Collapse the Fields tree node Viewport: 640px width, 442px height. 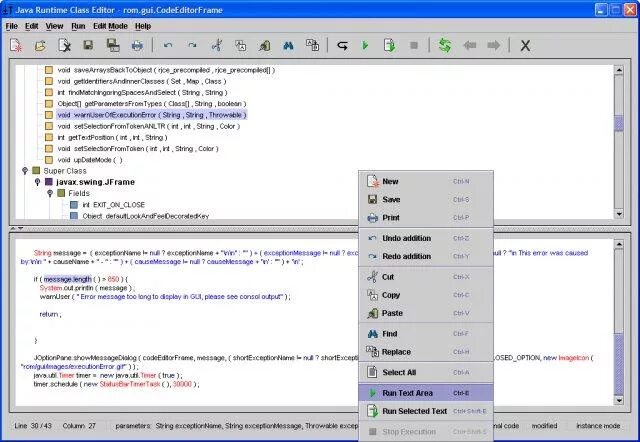click(x=50, y=193)
